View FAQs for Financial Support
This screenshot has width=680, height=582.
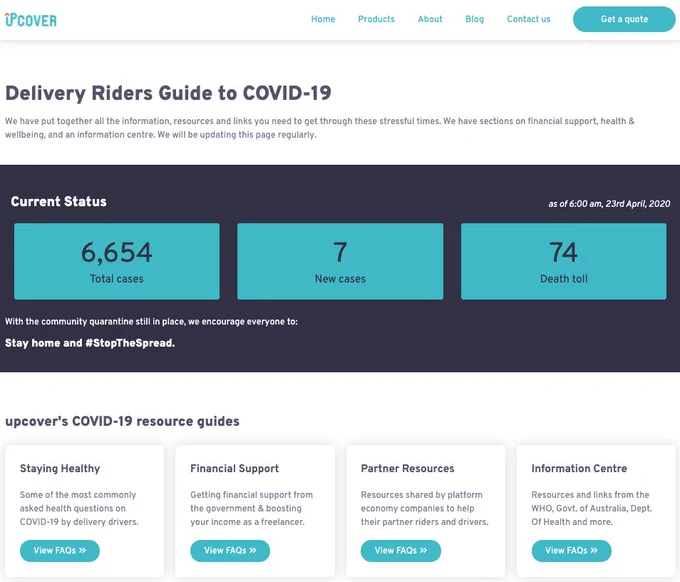(x=230, y=550)
